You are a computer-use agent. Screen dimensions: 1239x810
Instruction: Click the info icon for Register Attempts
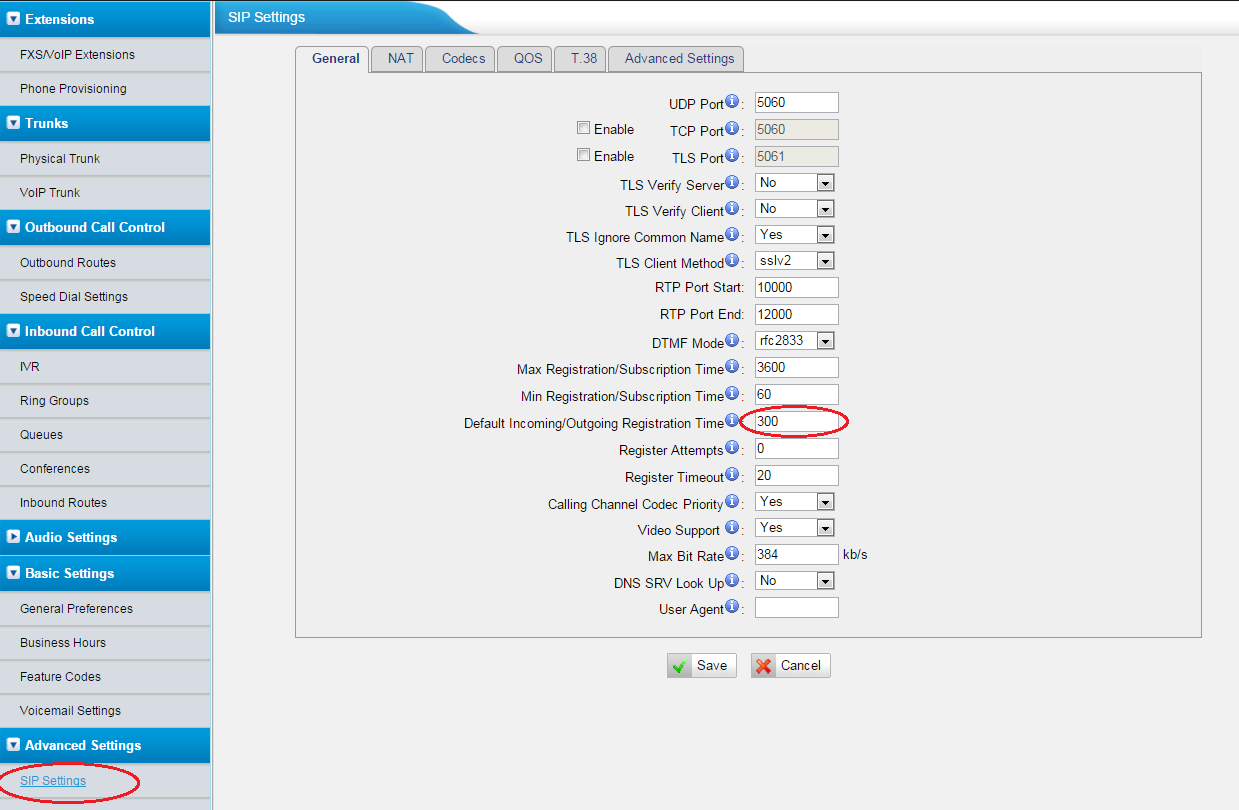pos(732,448)
